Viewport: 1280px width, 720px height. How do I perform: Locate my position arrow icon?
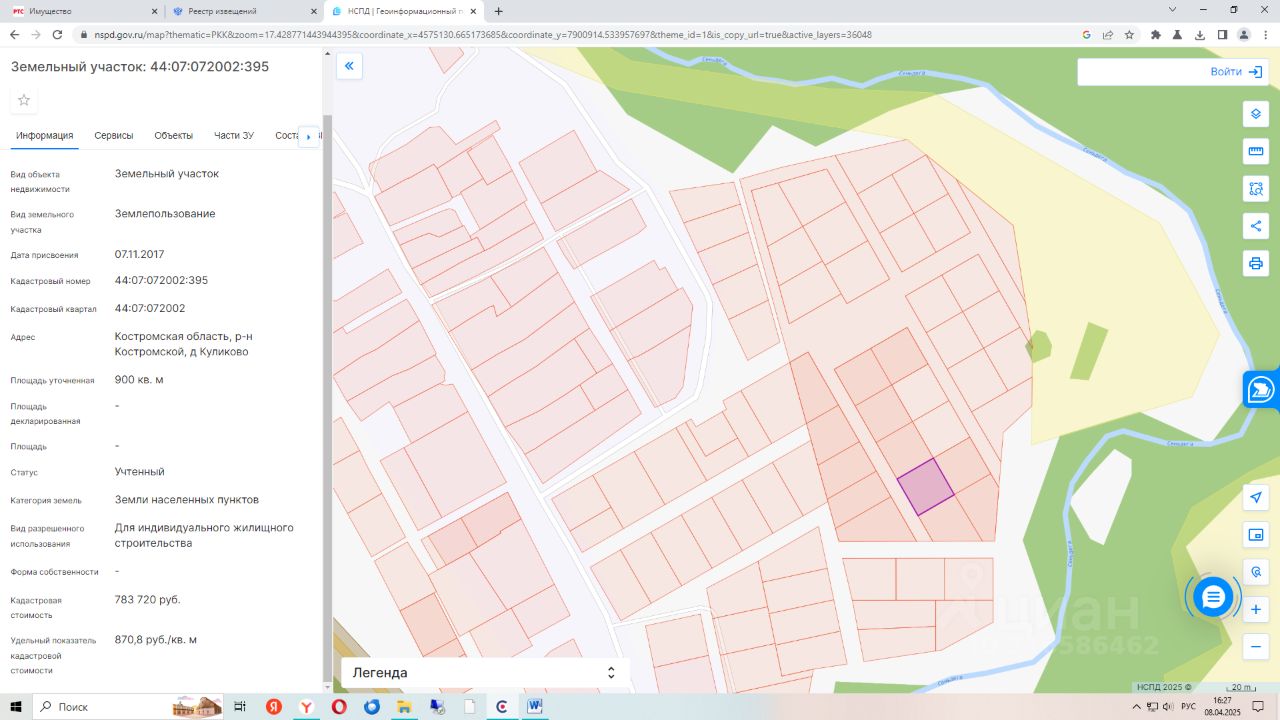(x=1256, y=497)
